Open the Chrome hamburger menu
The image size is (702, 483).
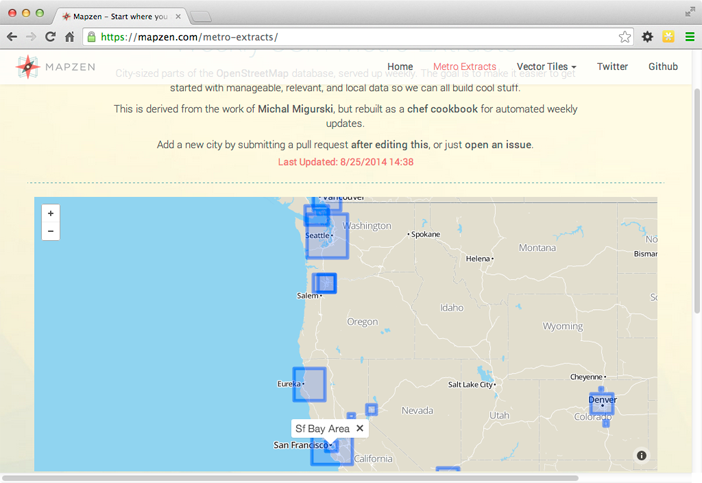pos(689,37)
